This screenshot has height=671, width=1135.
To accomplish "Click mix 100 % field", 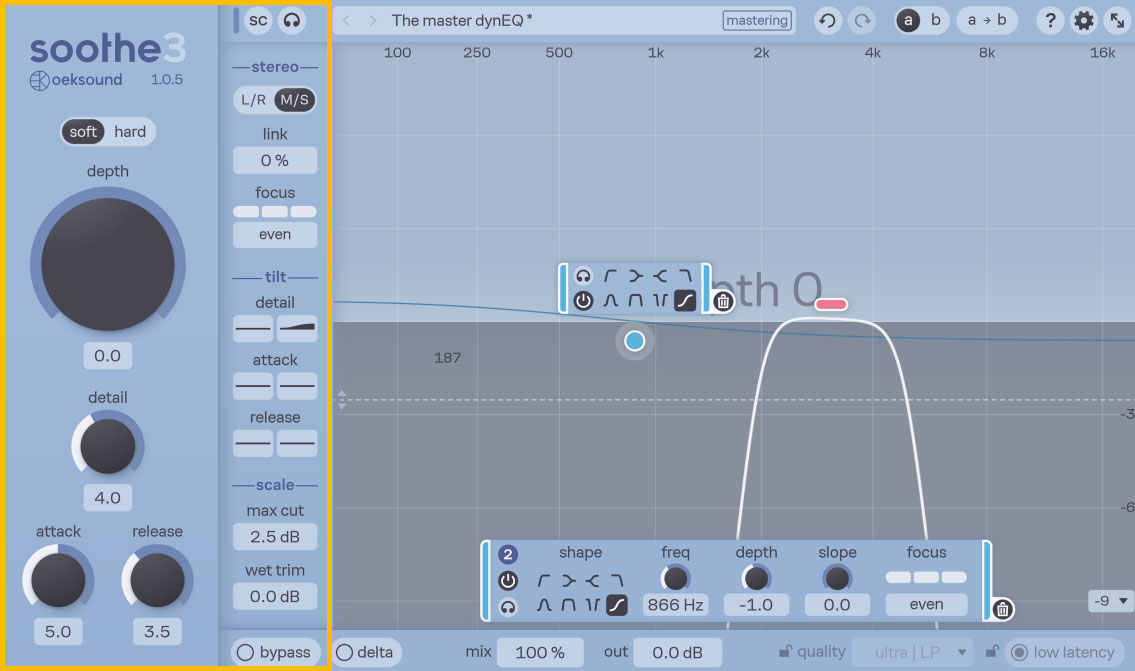I will pos(540,652).
